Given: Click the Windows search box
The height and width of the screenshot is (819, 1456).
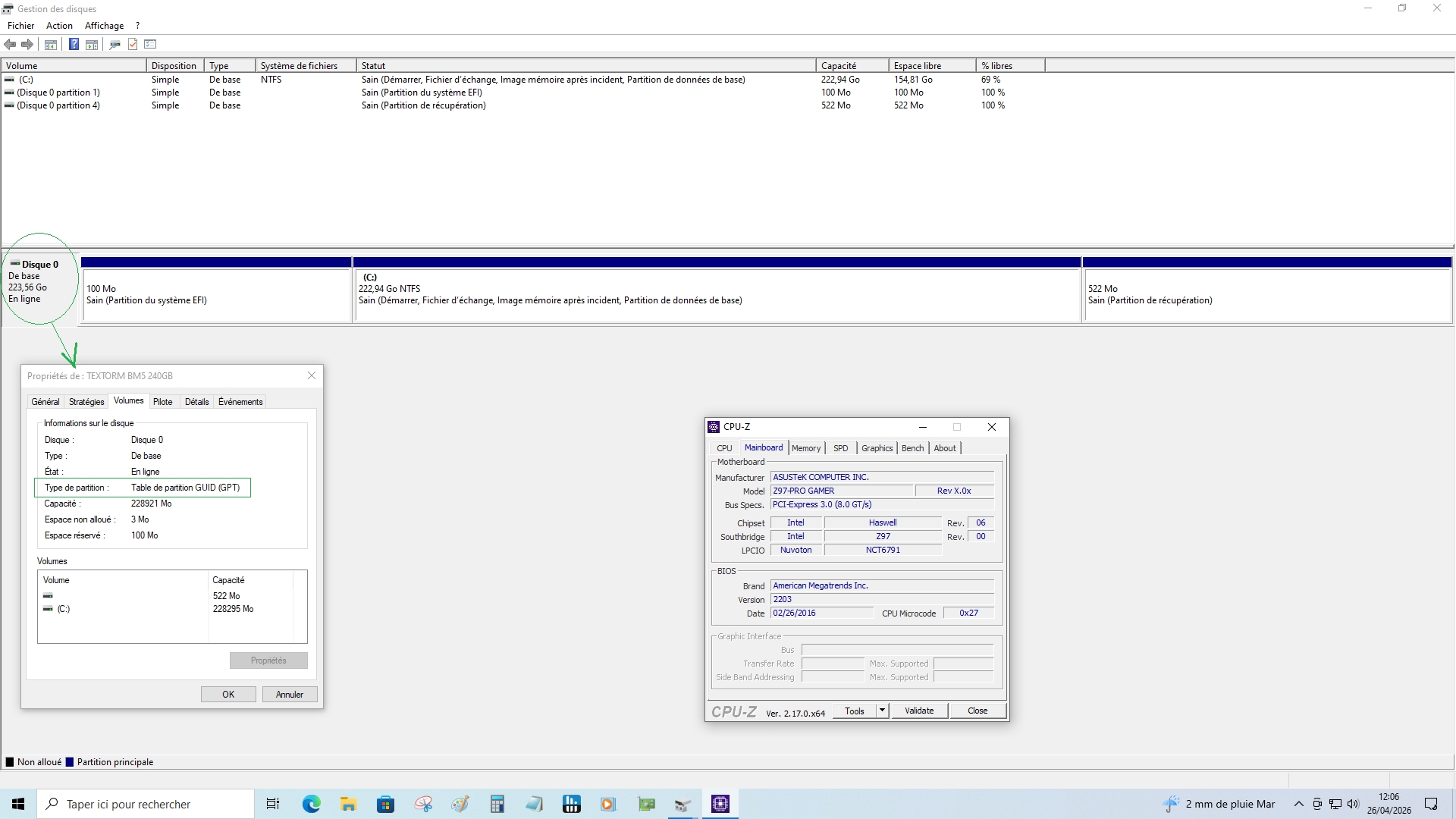Looking at the screenshot, I should (x=146, y=804).
